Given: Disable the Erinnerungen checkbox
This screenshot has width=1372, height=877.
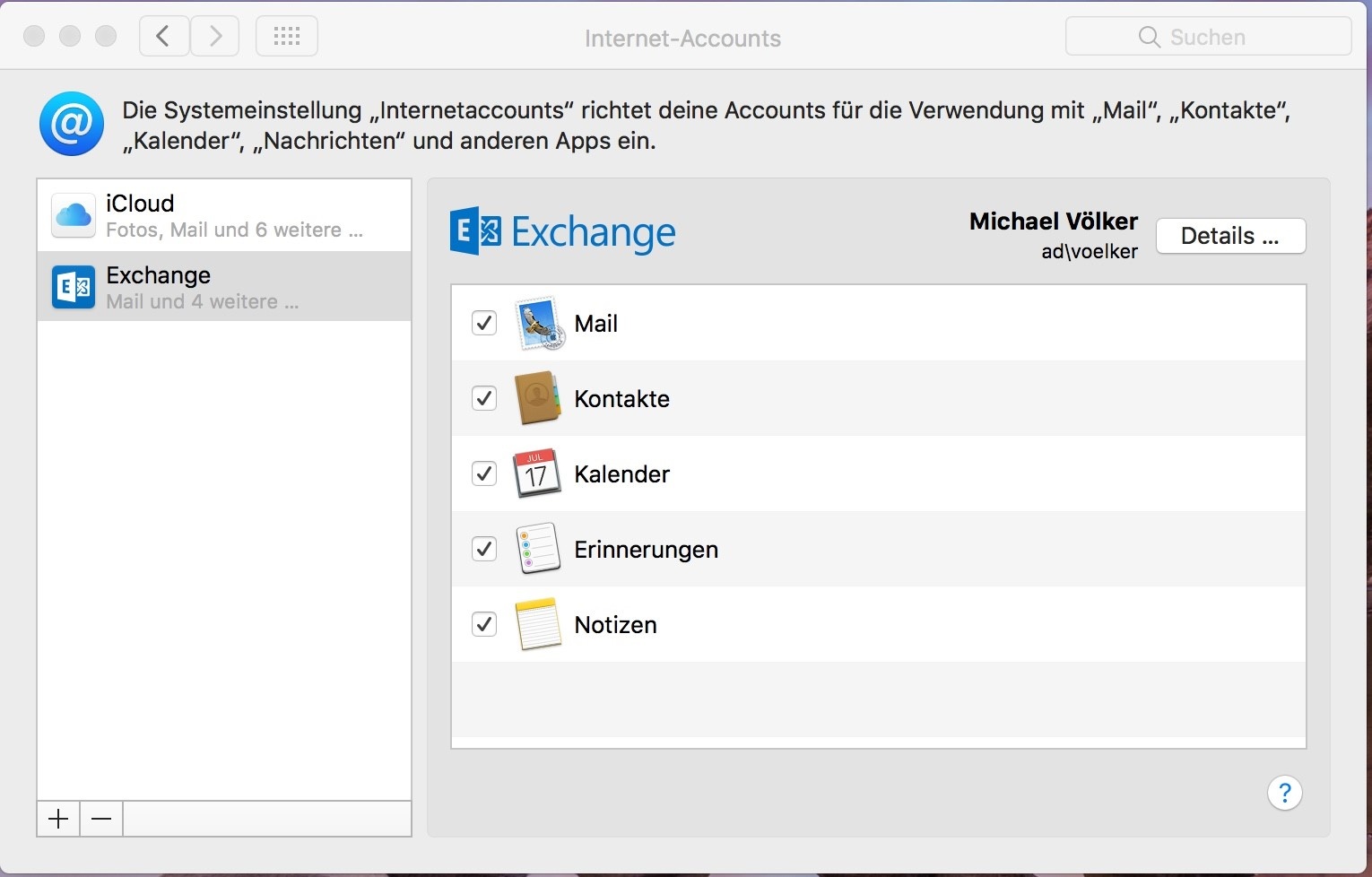Looking at the screenshot, I should pos(484,549).
